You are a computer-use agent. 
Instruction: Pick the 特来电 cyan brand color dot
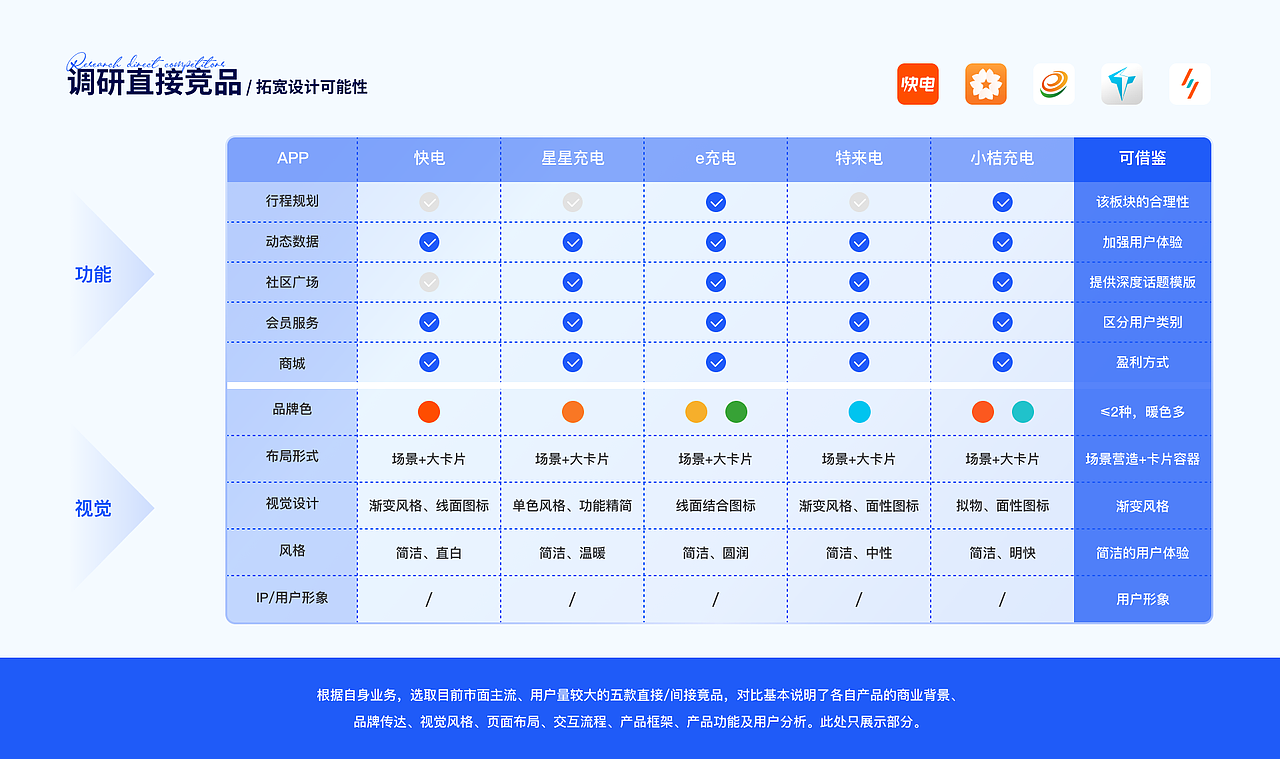point(859,412)
